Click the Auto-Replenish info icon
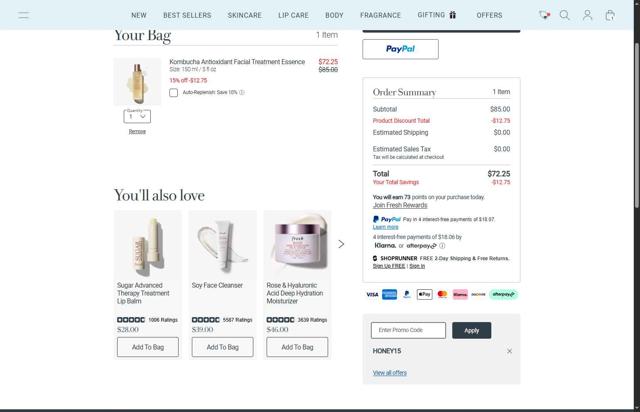 click(x=242, y=92)
